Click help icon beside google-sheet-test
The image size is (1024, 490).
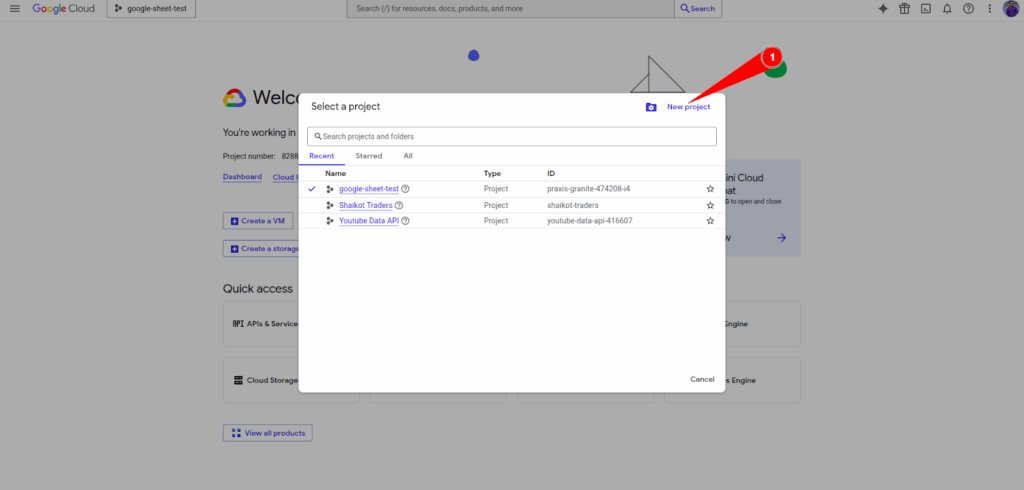(405, 188)
